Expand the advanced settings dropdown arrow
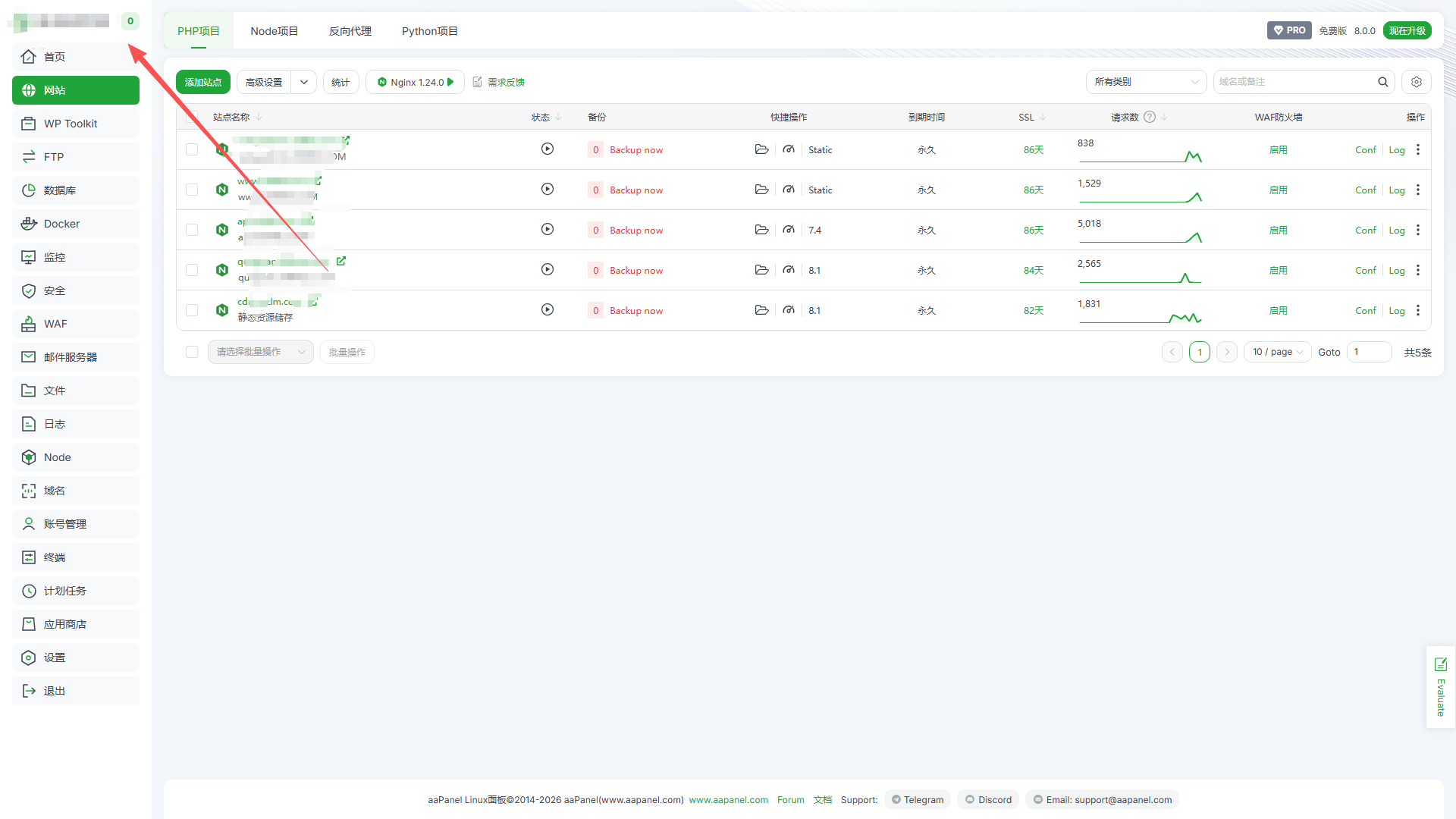1456x819 pixels. [303, 82]
